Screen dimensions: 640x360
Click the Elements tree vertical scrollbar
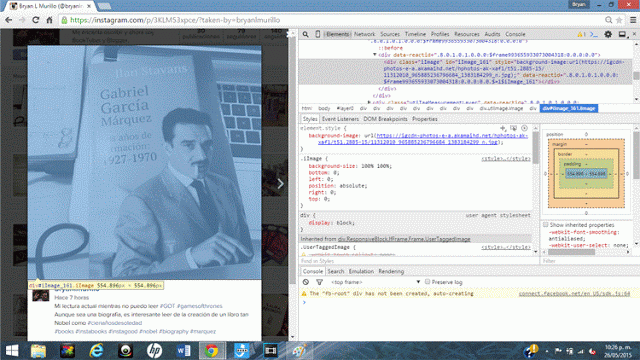636,76
